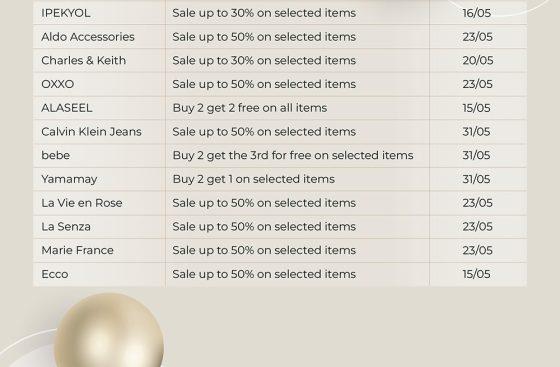560x367 pixels.
Task: Click the golden pearl sphere decoration
Action: point(110,330)
